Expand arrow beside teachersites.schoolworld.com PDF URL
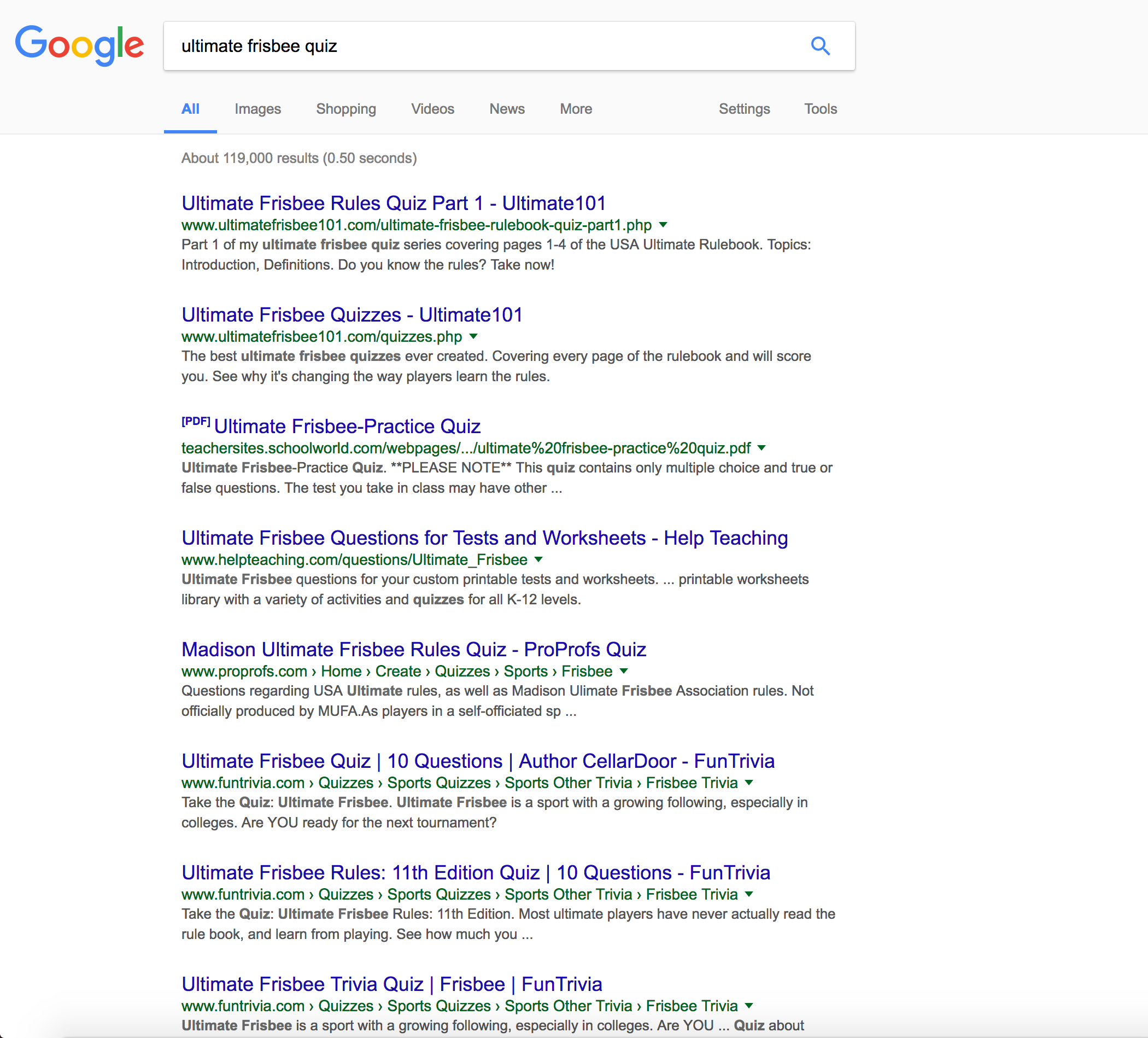The width and height of the screenshot is (1148, 1038). [762, 448]
